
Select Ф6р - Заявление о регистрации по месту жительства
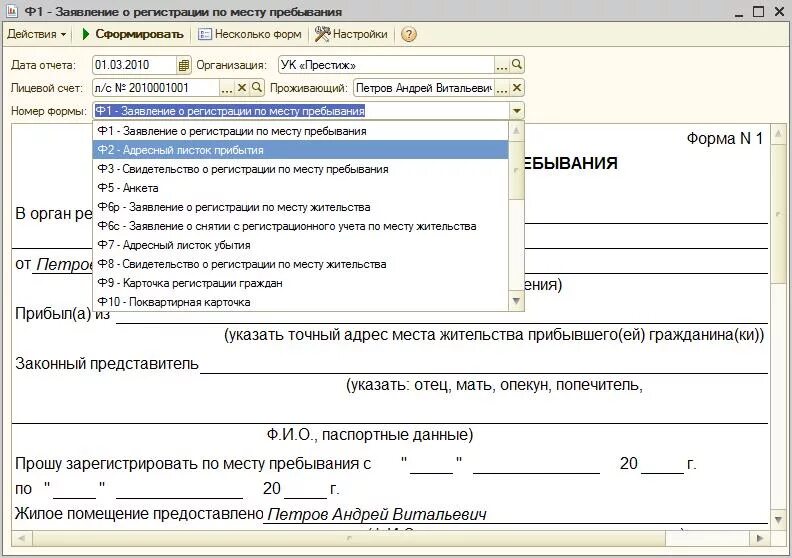(301, 207)
